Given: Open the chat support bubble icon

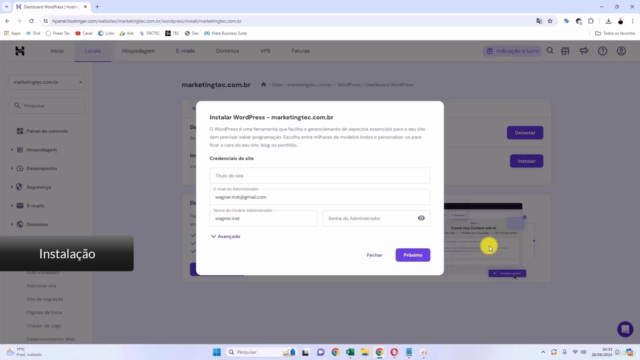Looking at the screenshot, I should [625, 329].
